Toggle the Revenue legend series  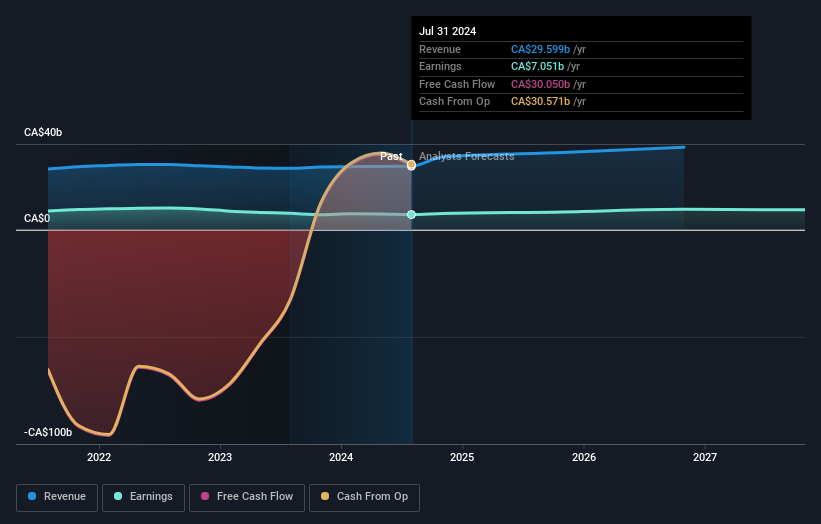coord(57,497)
